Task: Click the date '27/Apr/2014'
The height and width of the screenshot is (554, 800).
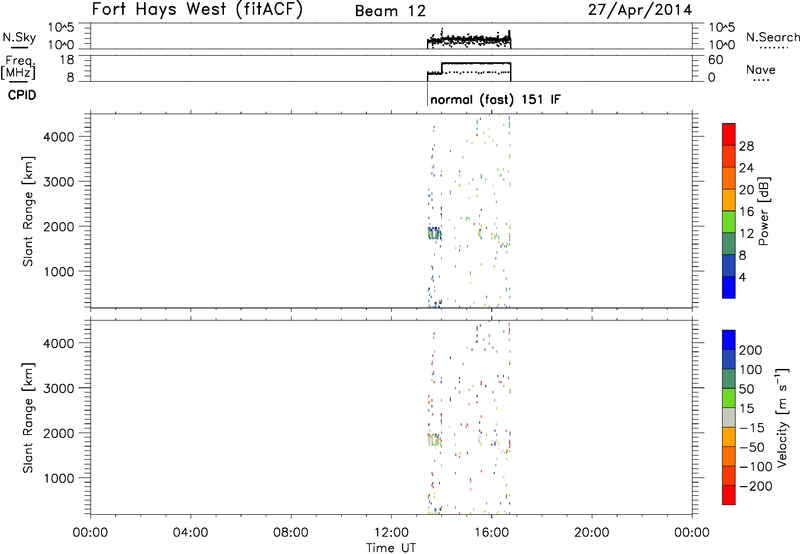Action: [640, 10]
